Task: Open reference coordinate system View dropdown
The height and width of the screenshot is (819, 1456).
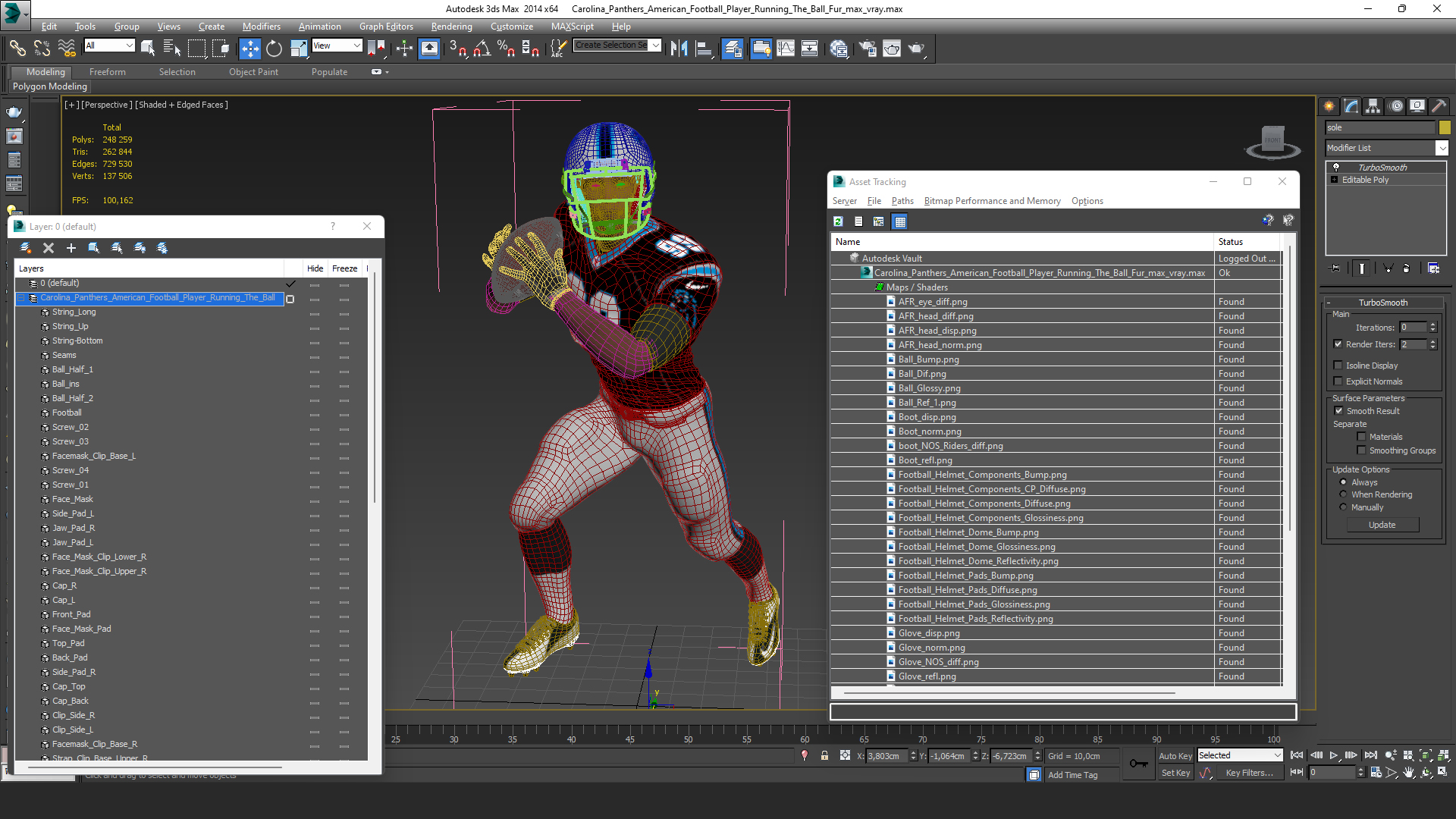Action: coord(337,45)
